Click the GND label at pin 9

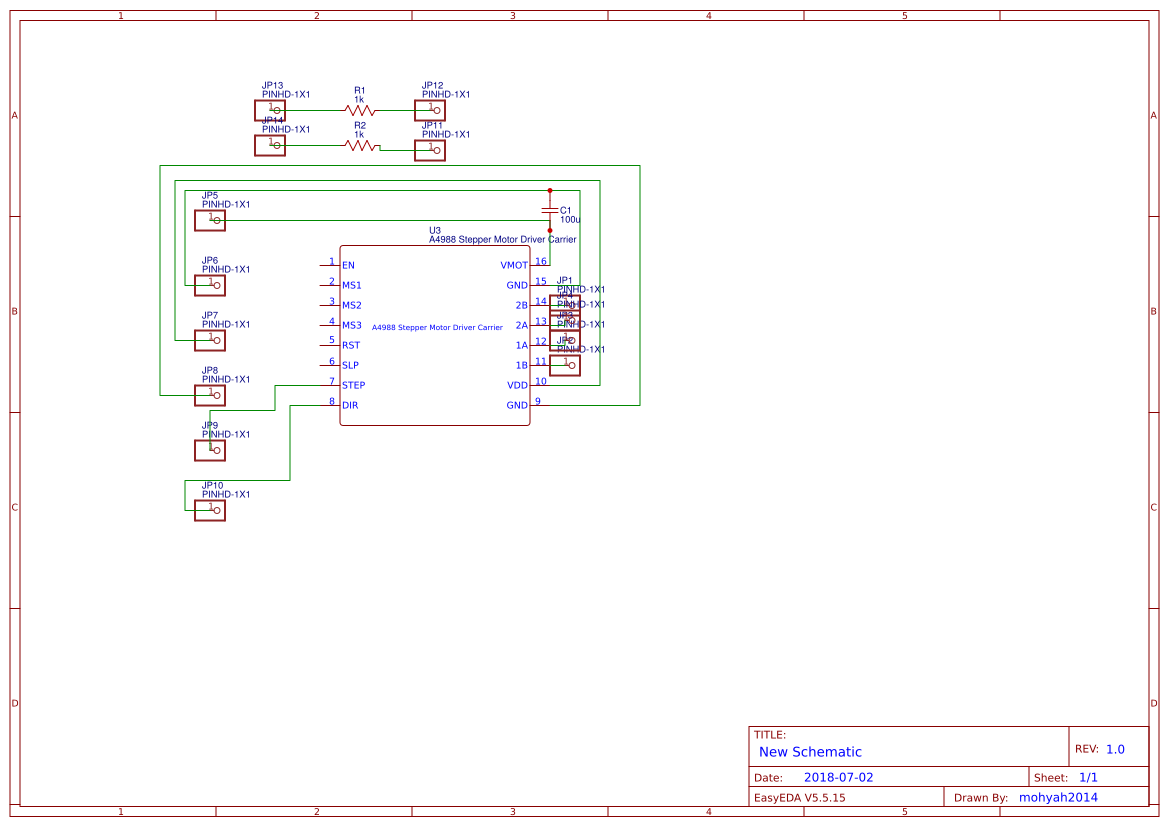517,406
